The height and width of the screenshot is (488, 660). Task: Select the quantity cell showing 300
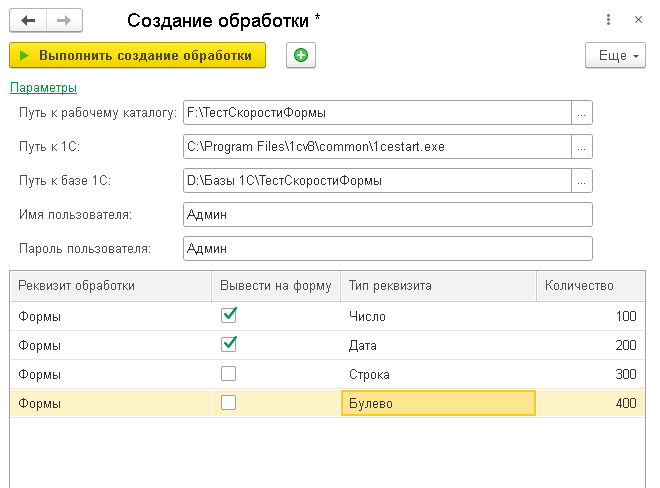click(x=591, y=374)
